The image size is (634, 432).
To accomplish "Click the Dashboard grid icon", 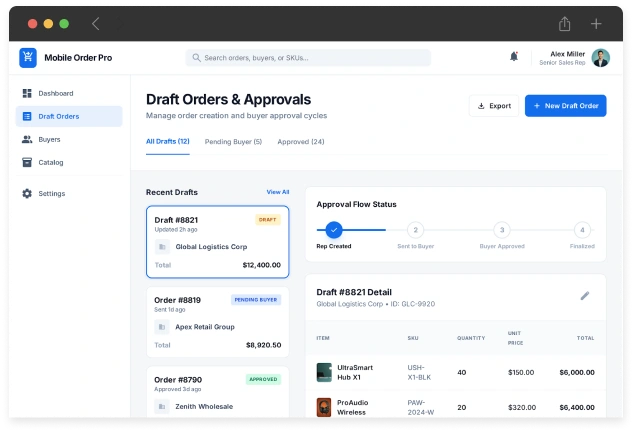I will (27, 93).
